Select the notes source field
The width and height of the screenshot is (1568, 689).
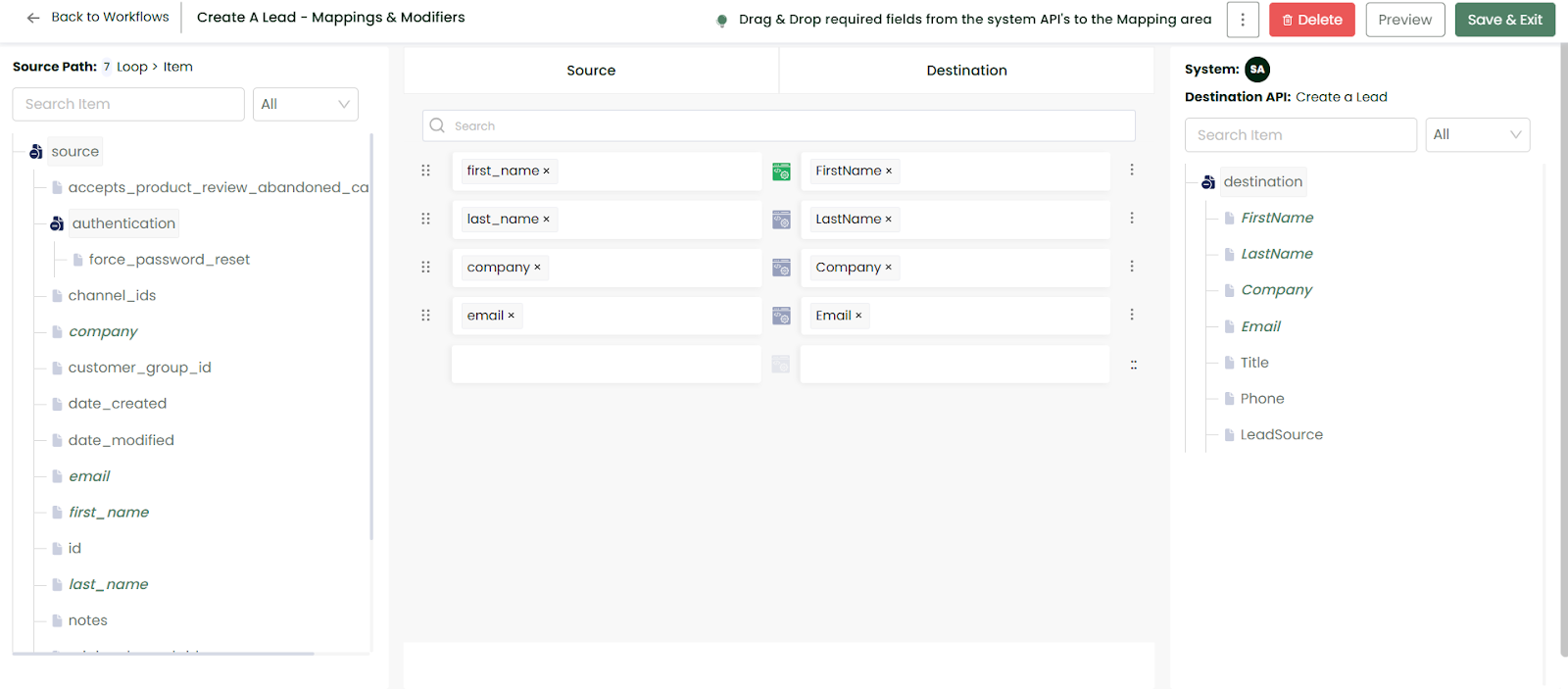(x=88, y=620)
